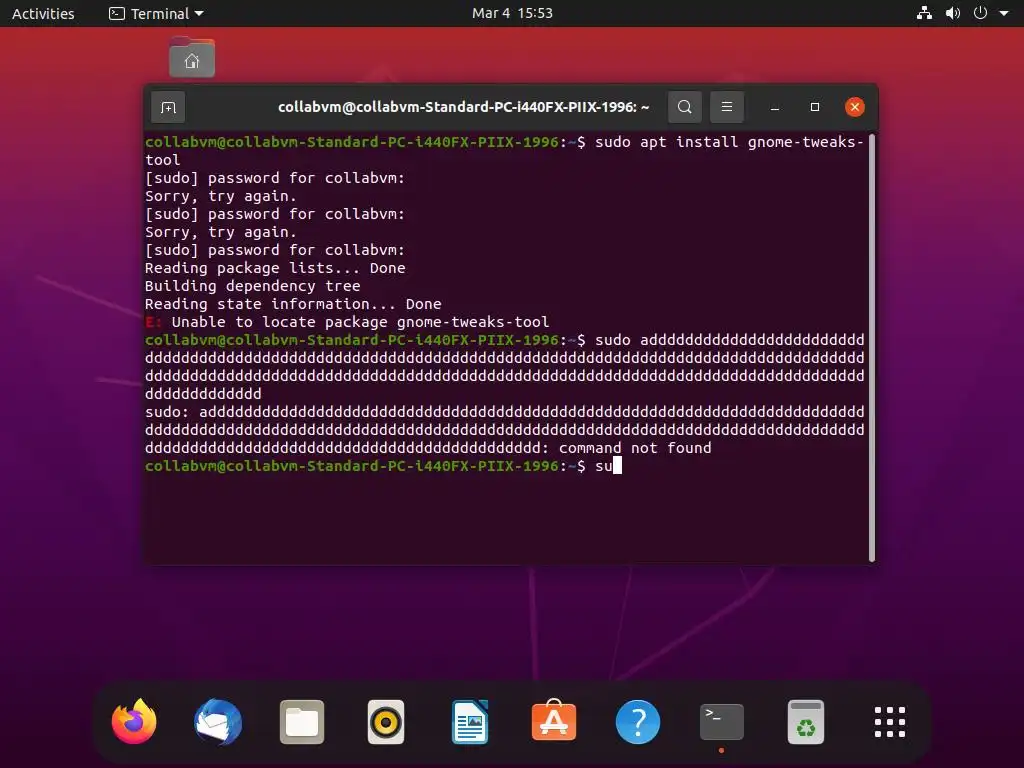Click 'command not found' text

tap(635, 448)
